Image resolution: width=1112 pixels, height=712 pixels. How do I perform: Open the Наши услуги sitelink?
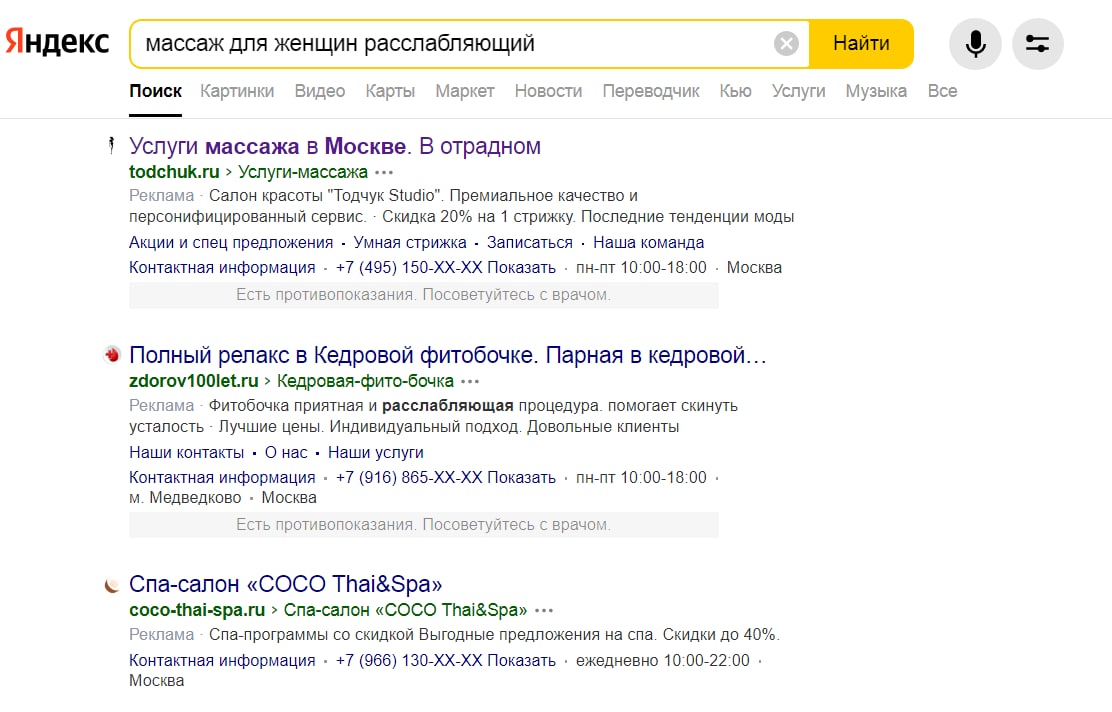coord(376,452)
